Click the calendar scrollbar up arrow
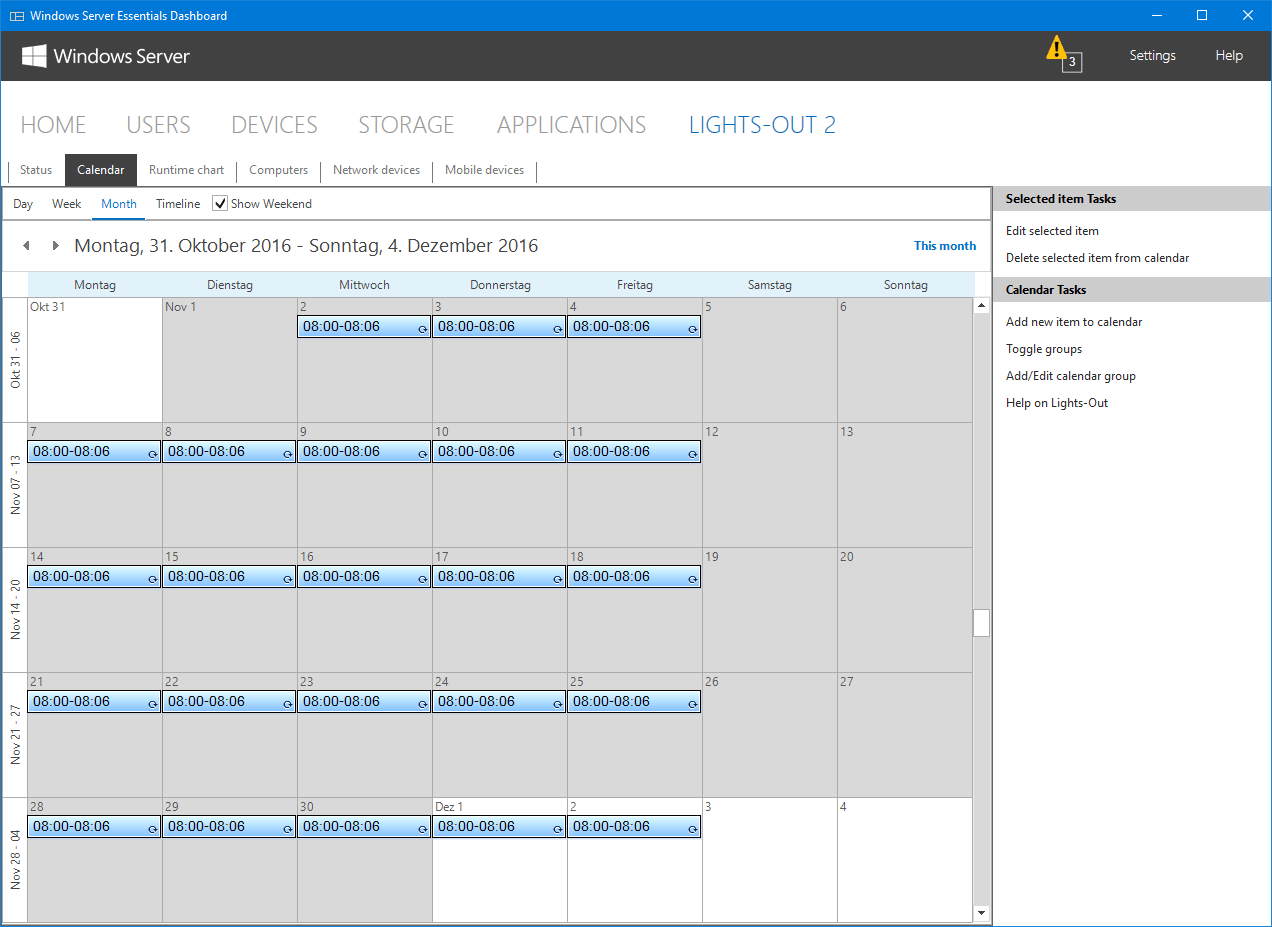The image size is (1272, 927). (x=981, y=306)
